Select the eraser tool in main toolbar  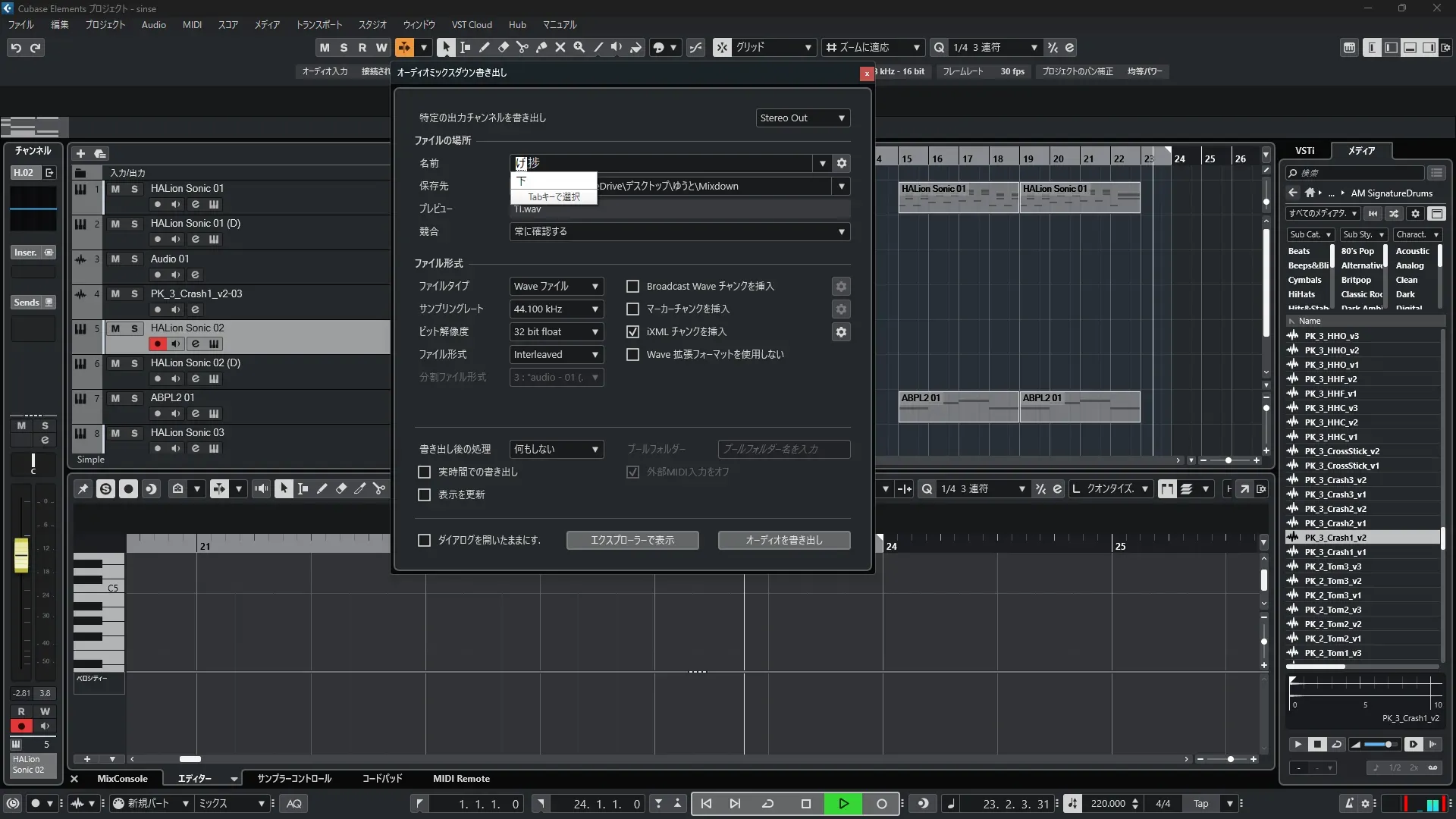(503, 47)
